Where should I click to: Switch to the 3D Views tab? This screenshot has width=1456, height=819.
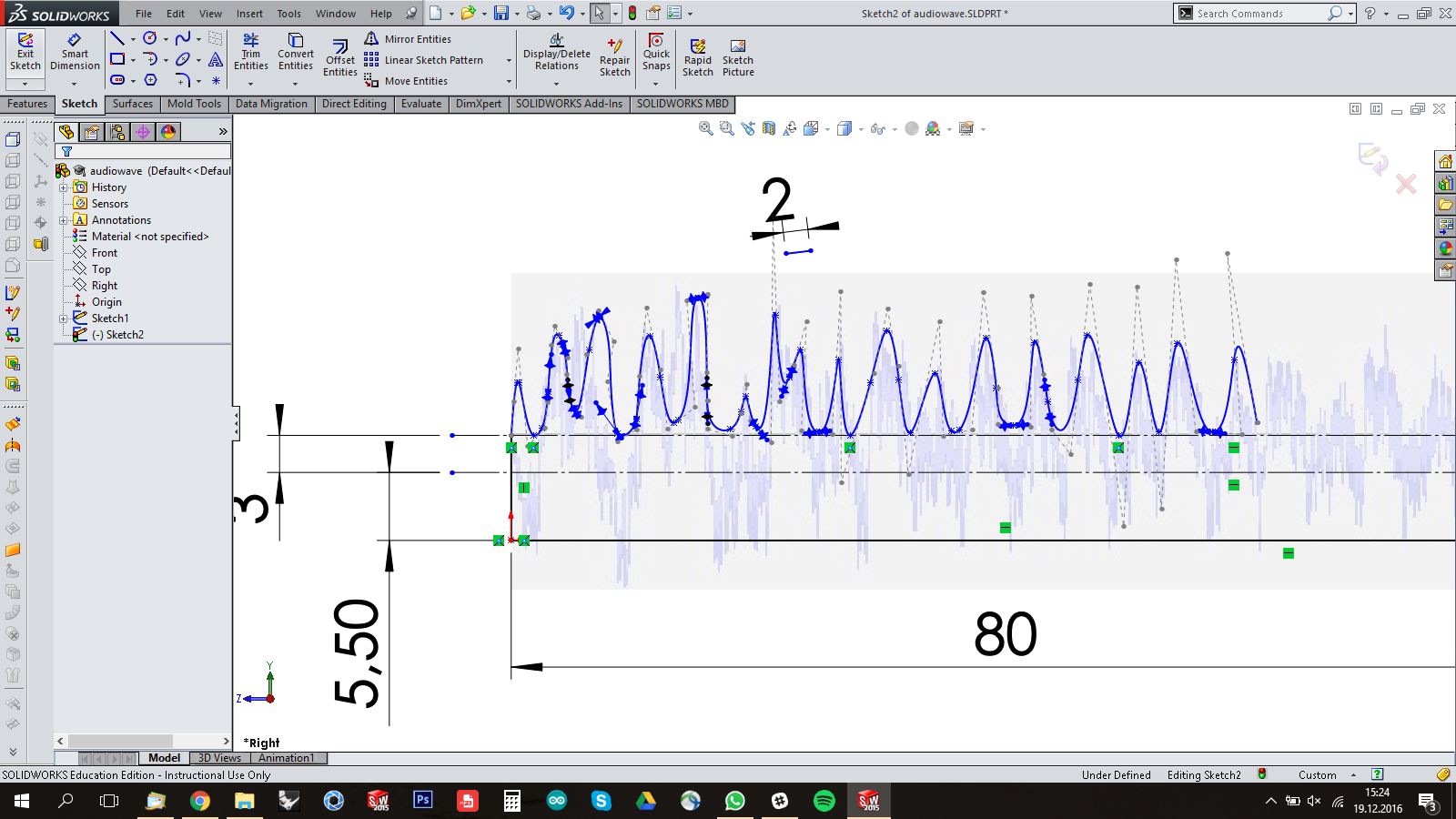[219, 758]
